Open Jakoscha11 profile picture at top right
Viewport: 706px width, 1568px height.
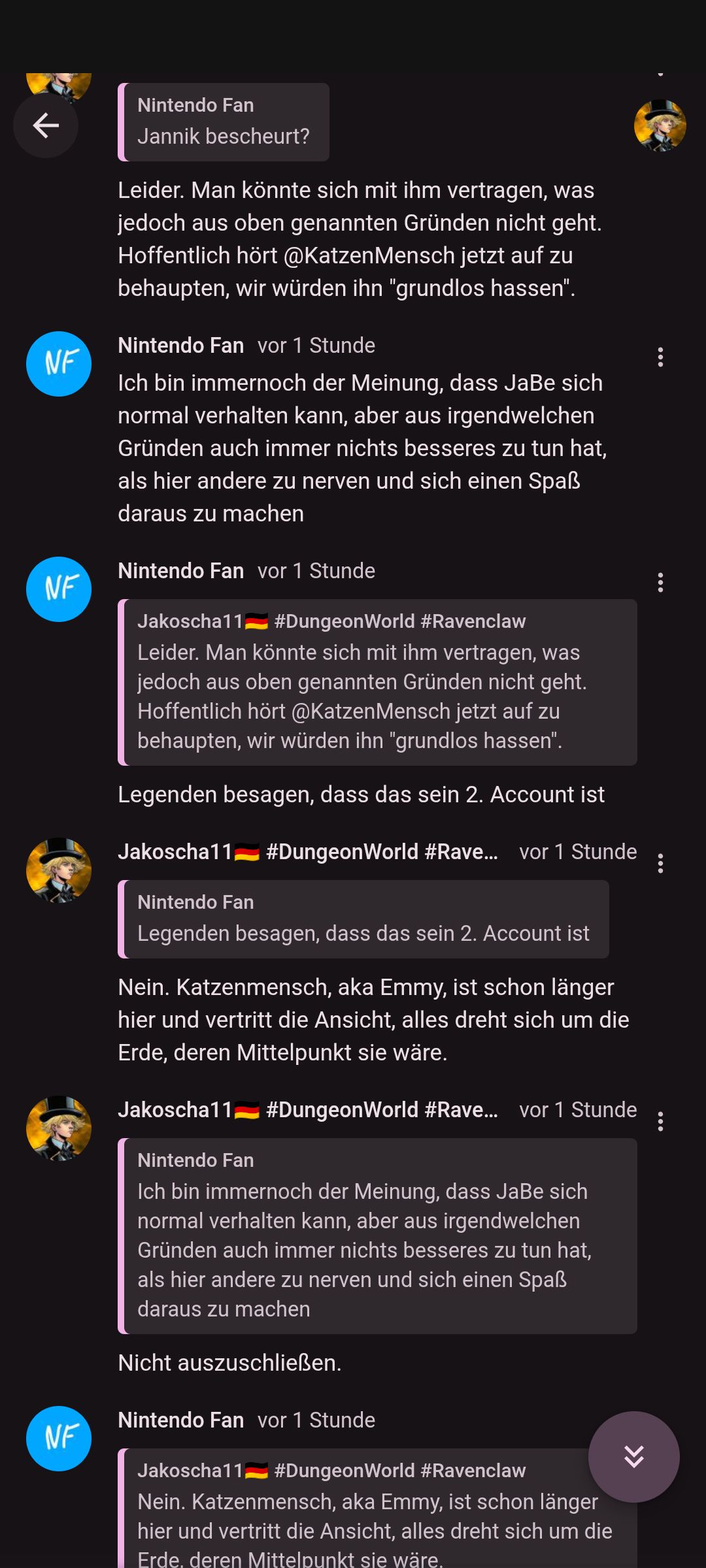tap(660, 125)
